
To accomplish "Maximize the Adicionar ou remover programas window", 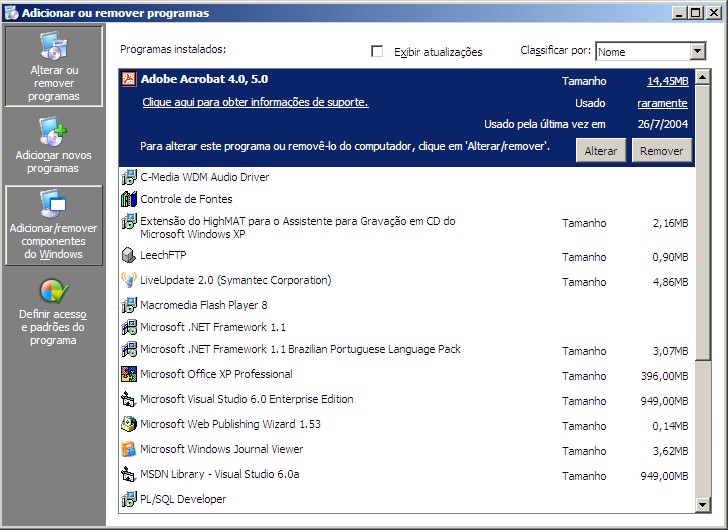I will point(696,13).
